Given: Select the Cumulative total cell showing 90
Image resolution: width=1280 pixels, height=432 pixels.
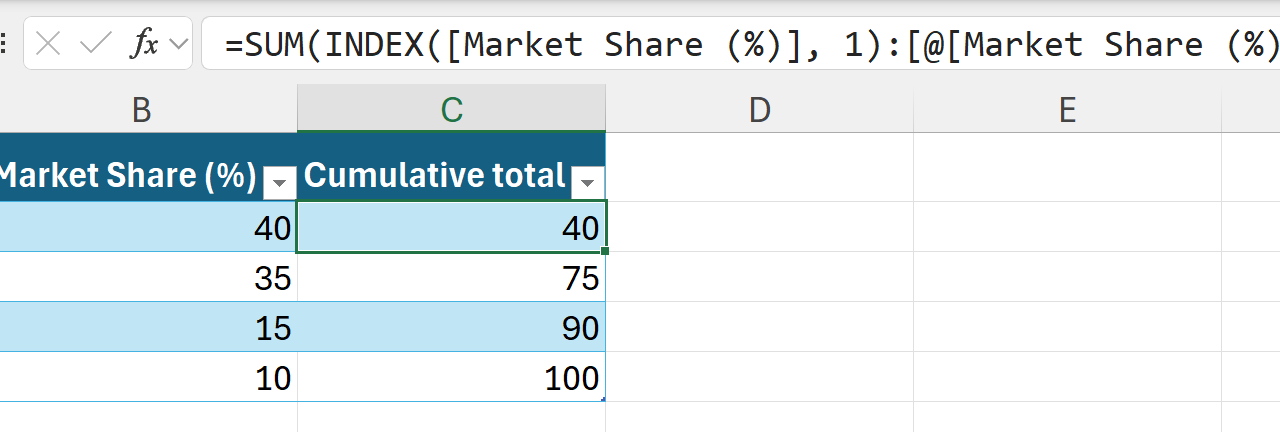Looking at the screenshot, I should 451,327.
